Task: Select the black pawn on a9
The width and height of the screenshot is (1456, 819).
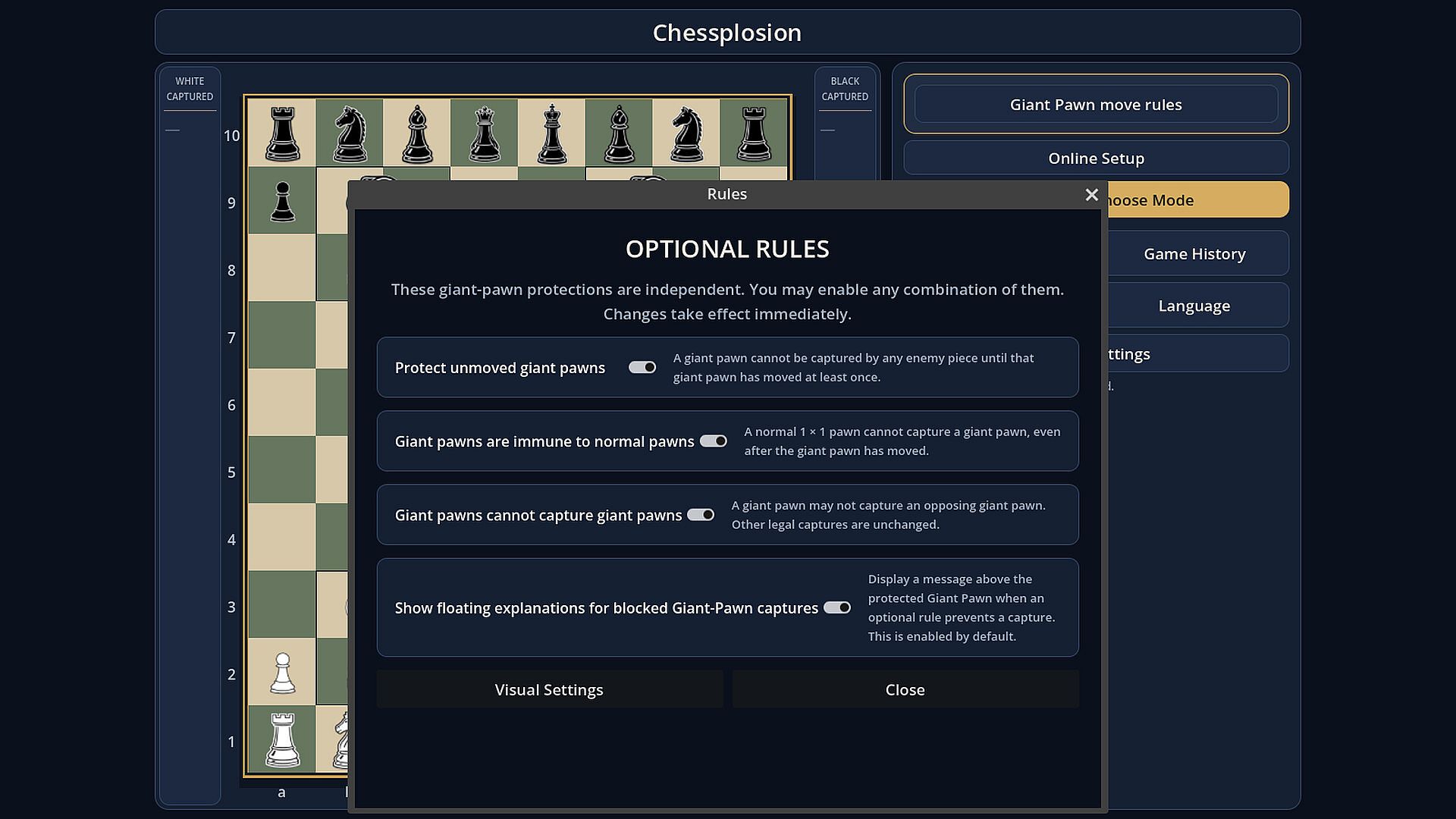Action: (x=282, y=201)
